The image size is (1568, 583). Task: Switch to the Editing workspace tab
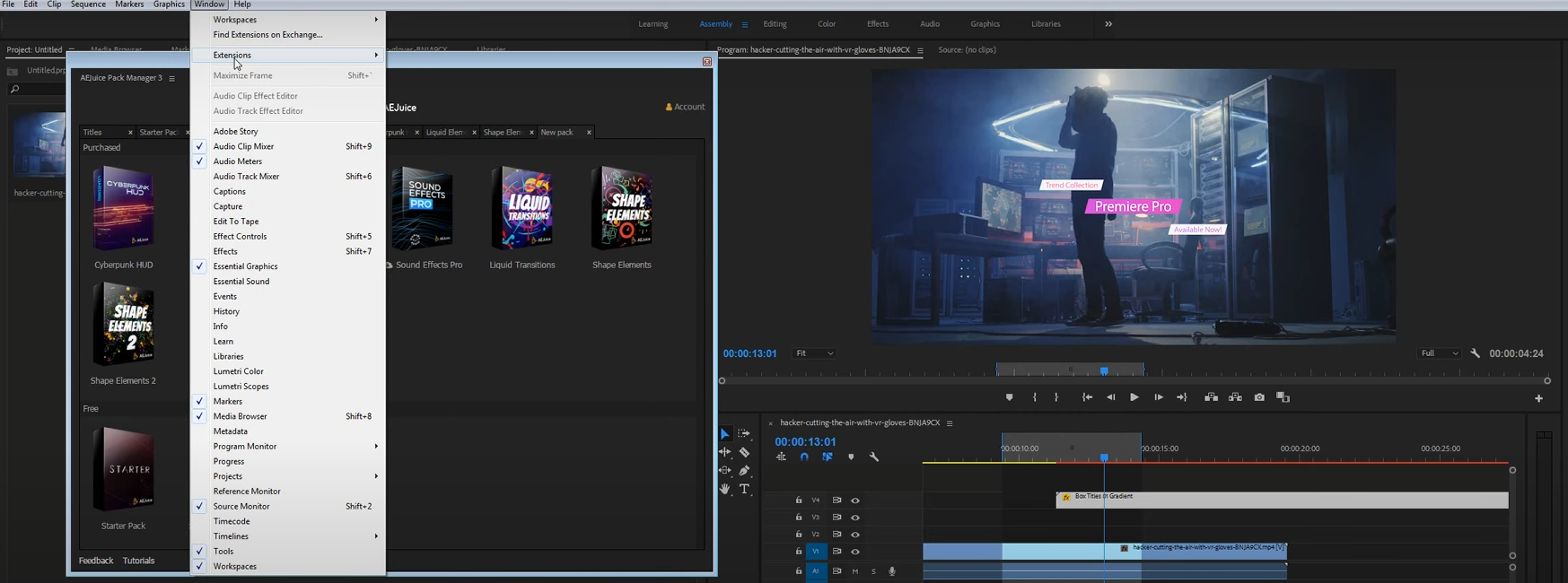[x=775, y=24]
